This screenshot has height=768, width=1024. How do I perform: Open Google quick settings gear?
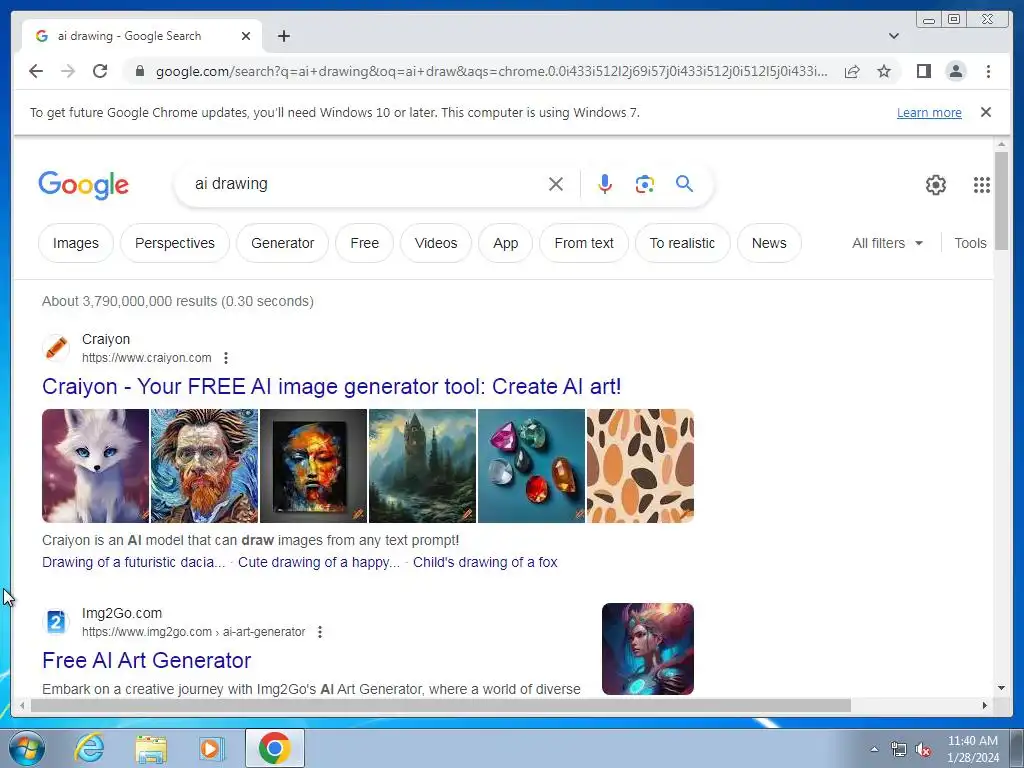[x=935, y=185]
